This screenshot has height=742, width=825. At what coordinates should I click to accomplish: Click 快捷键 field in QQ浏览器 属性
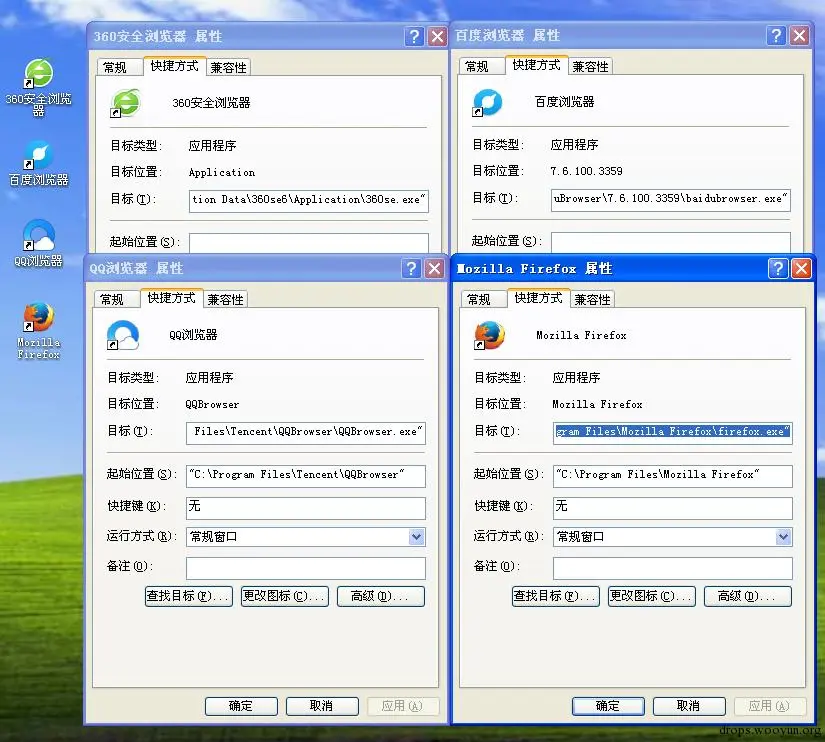(x=306, y=508)
